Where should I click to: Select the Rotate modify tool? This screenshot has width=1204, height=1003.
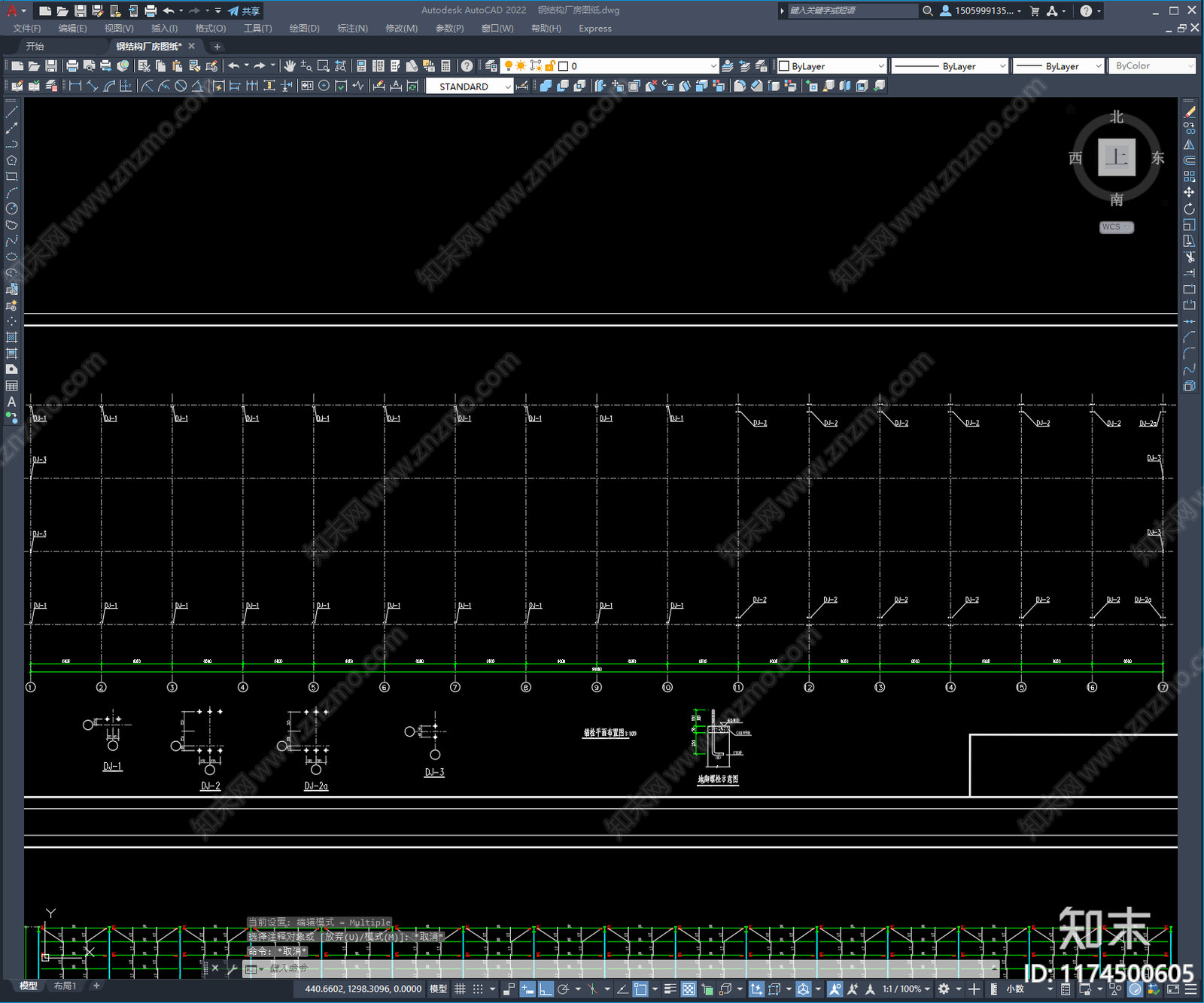1189,208
